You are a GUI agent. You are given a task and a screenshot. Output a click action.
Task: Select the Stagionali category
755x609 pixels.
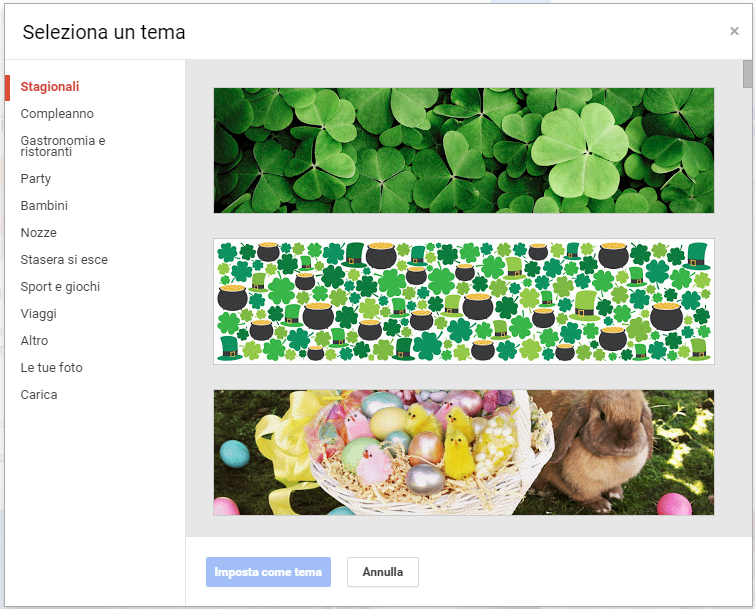click(50, 87)
